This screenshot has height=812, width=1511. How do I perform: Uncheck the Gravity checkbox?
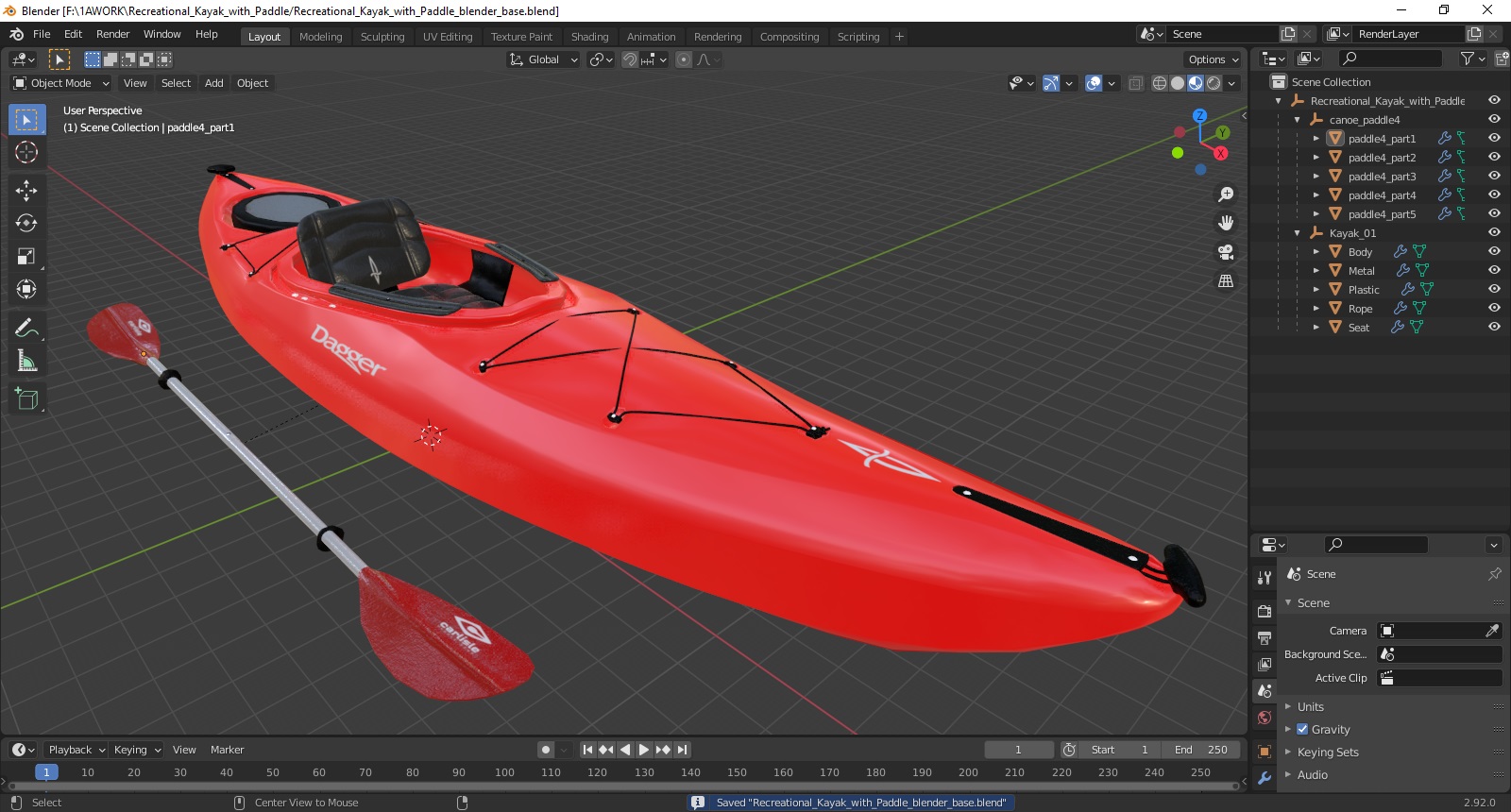1302,729
